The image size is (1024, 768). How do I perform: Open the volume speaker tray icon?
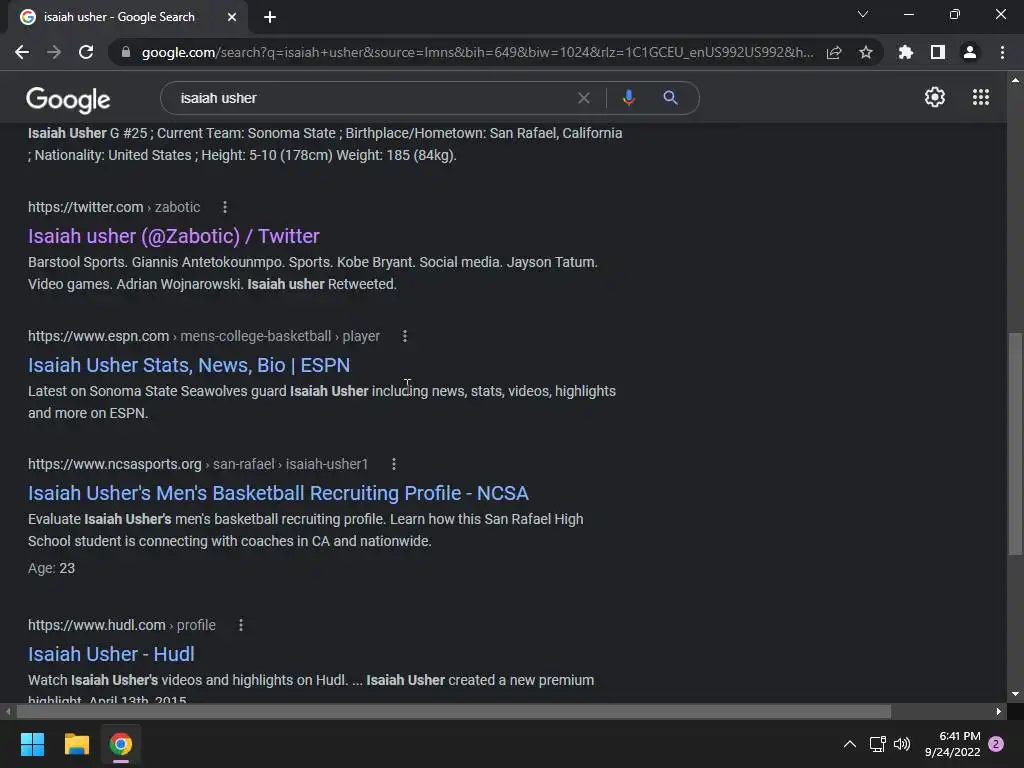(902, 744)
